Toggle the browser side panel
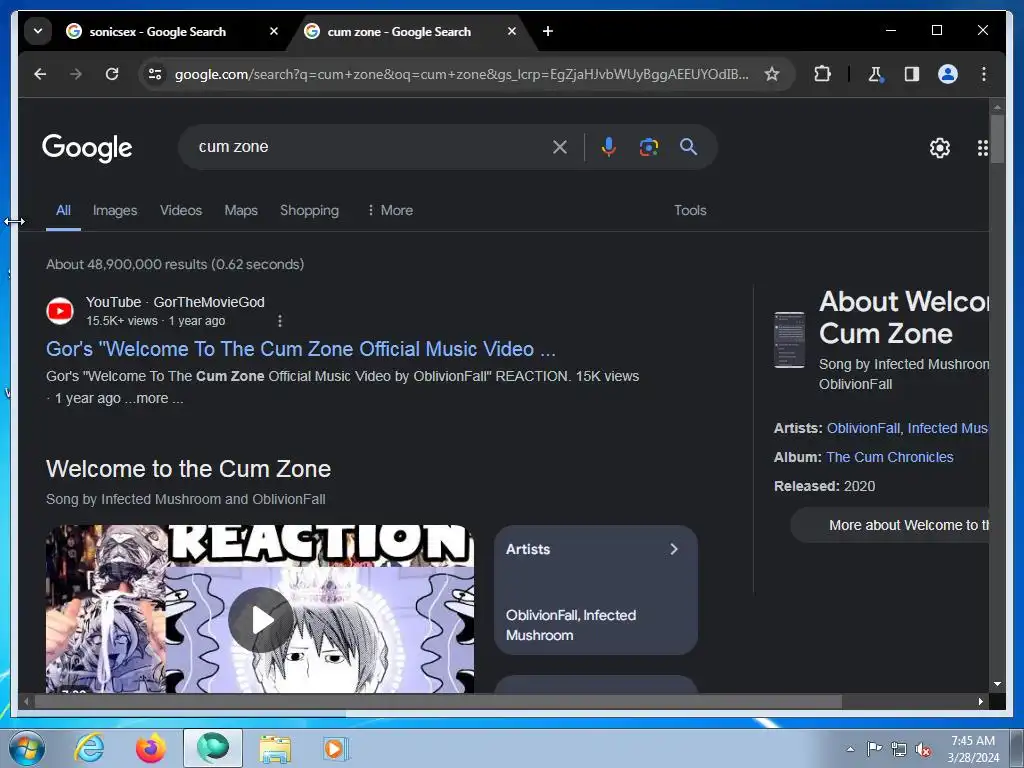The image size is (1024, 768). pos(912,74)
